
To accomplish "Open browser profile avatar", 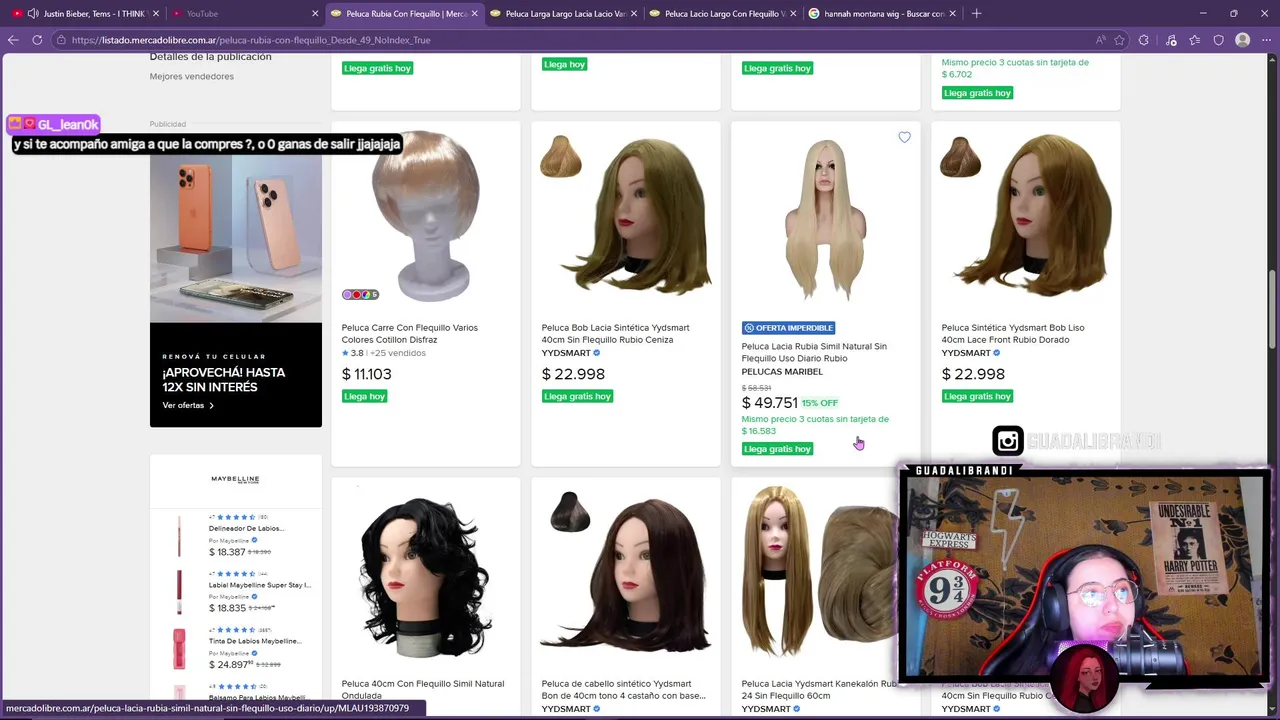I will pyautogui.click(x=1242, y=40).
